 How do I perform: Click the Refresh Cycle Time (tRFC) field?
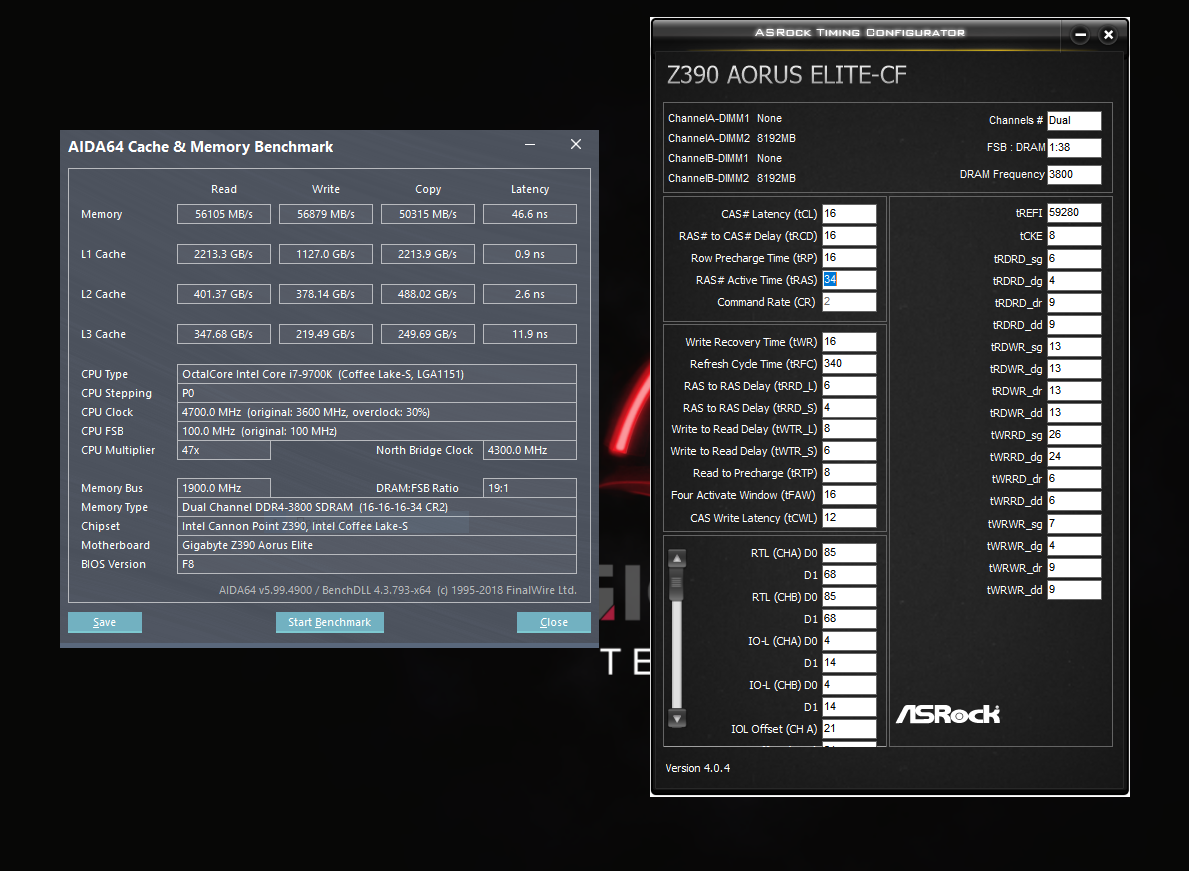849,364
